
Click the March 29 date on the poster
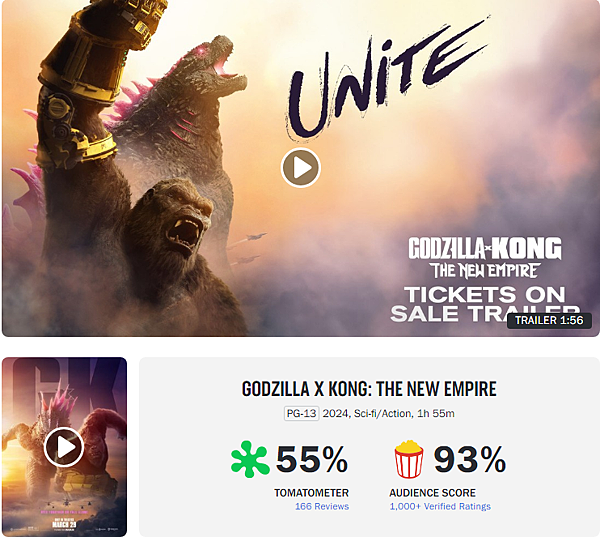point(64,524)
